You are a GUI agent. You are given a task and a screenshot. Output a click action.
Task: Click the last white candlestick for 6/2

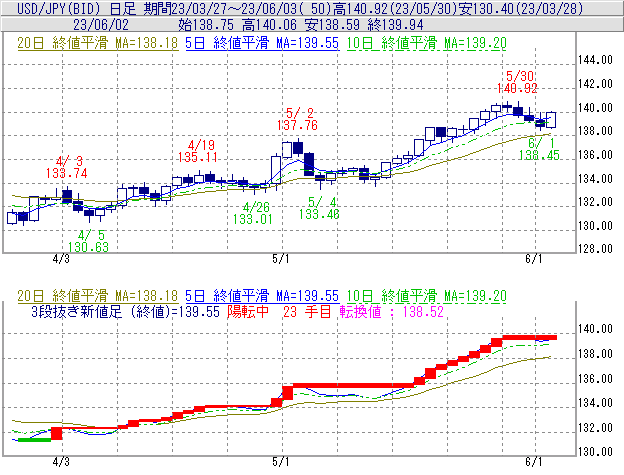tap(551, 120)
